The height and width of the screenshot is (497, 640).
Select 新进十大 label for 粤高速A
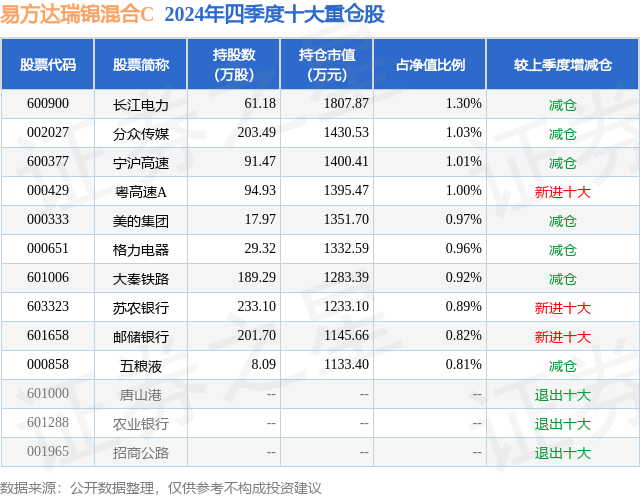click(563, 192)
